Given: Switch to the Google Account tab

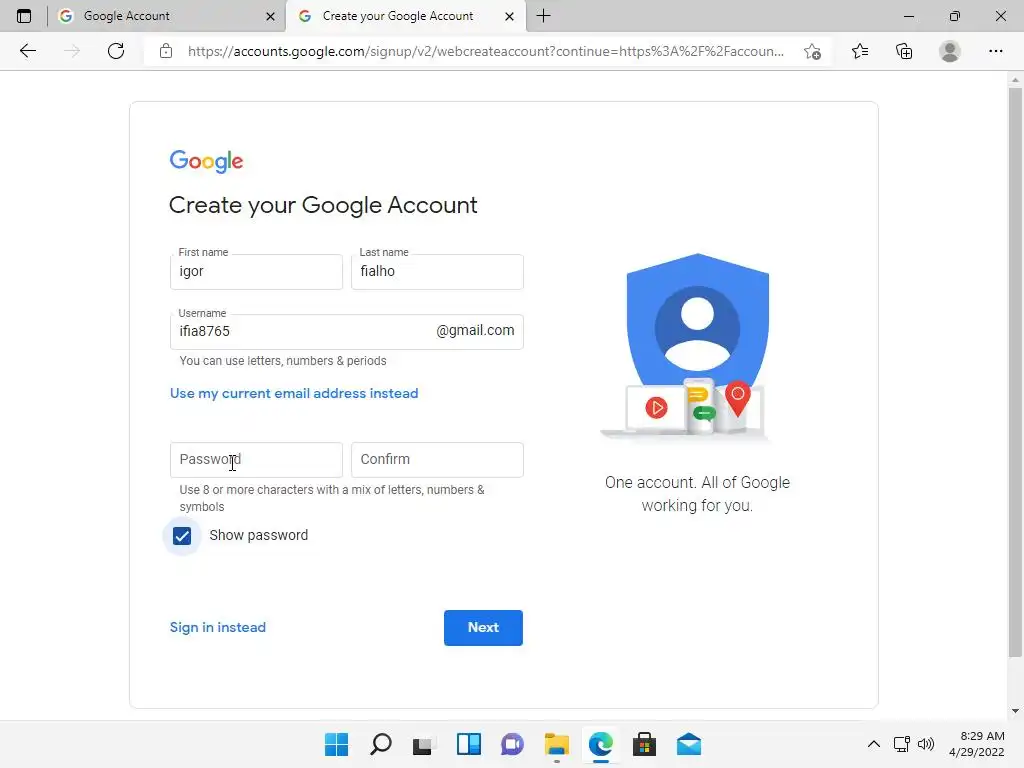Looking at the screenshot, I should coord(167,16).
